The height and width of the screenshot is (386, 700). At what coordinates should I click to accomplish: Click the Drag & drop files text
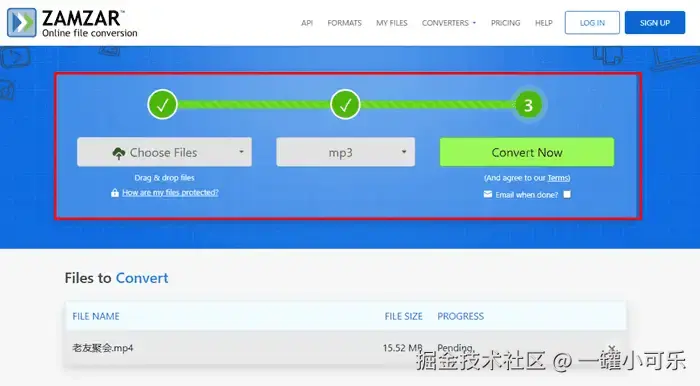[x=164, y=178]
